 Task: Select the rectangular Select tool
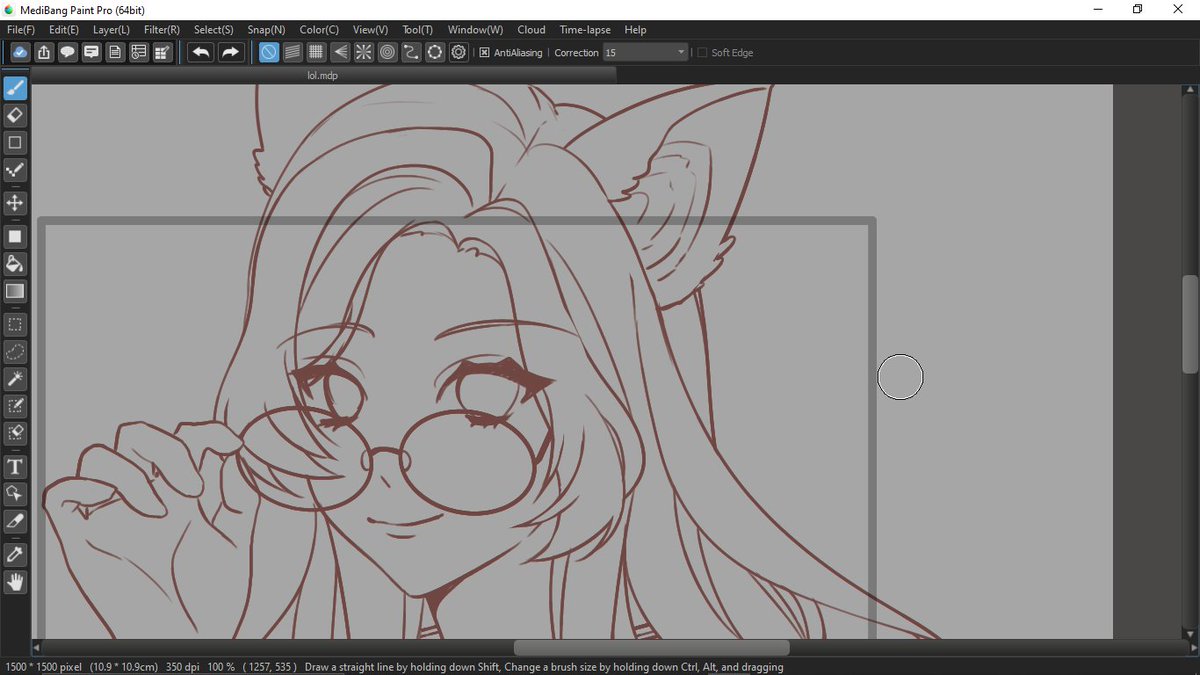coord(15,325)
